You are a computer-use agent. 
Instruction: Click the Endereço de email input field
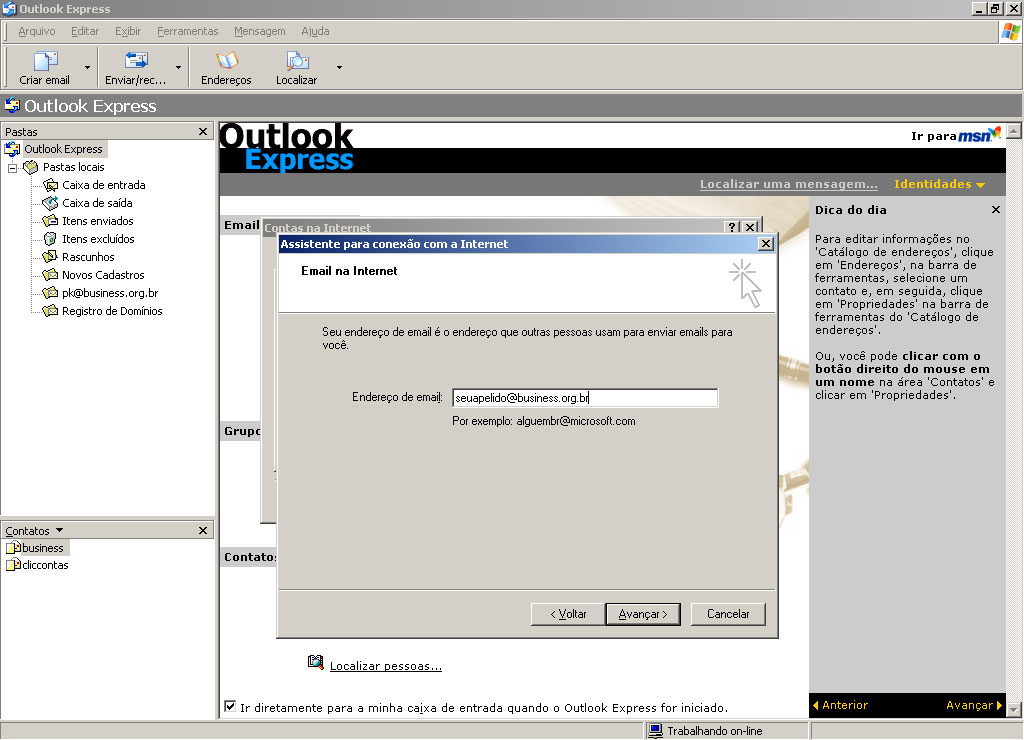click(585, 398)
